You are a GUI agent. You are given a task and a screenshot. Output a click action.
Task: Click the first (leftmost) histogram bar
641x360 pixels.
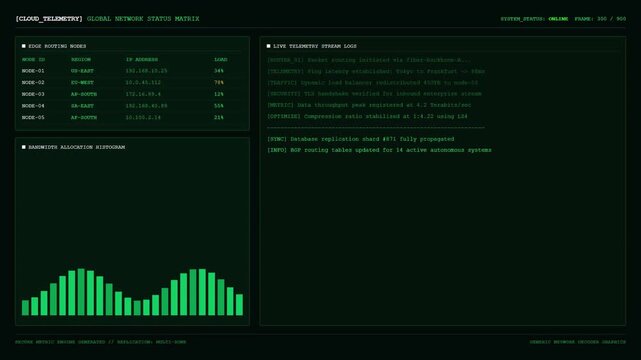point(25,308)
